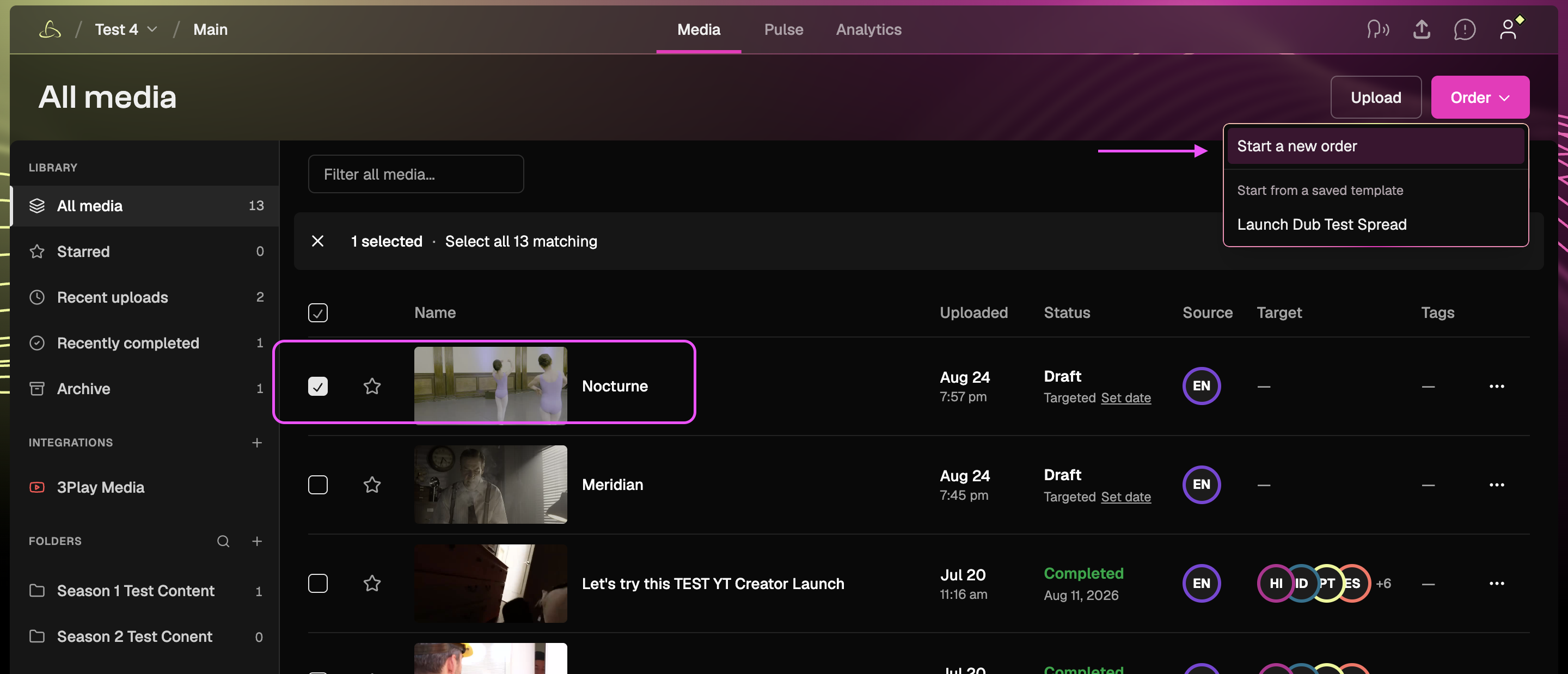Check the Meridian row checkbox
1568x674 pixels.
point(318,485)
